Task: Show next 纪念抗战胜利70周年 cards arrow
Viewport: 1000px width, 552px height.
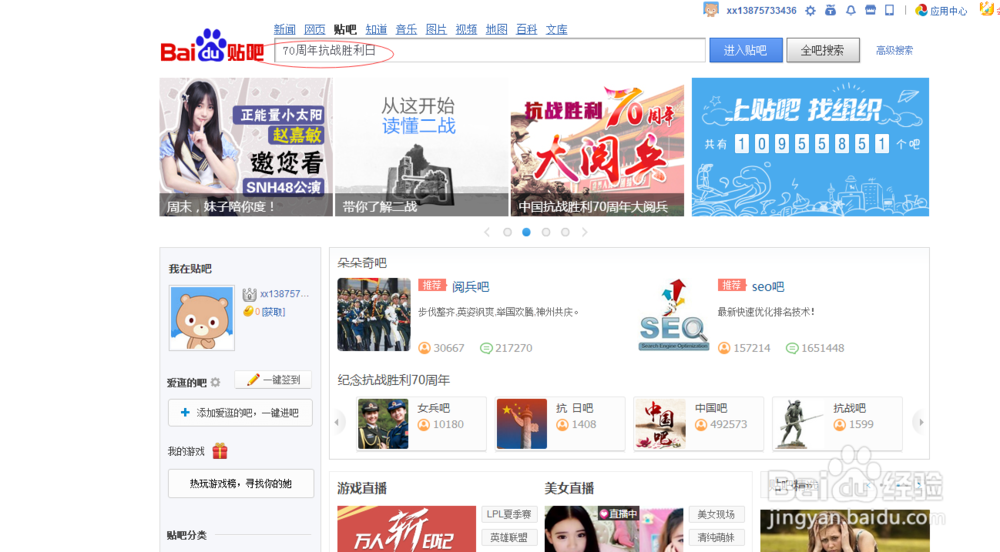Action: (x=920, y=422)
